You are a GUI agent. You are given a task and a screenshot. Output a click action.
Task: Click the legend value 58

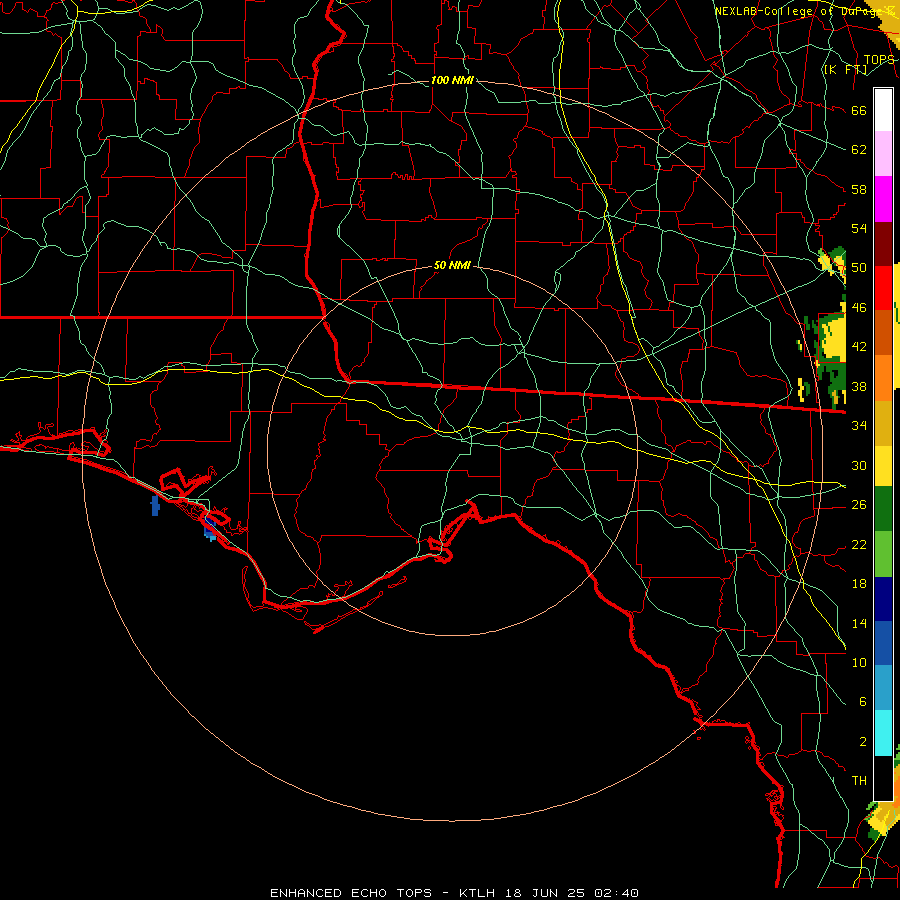pos(859,189)
